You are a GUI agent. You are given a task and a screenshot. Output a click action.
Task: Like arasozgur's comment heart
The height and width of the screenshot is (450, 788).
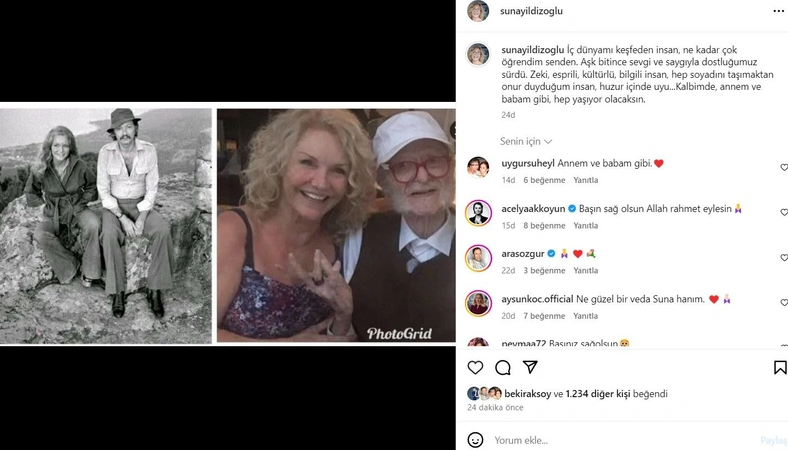tap(783, 258)
